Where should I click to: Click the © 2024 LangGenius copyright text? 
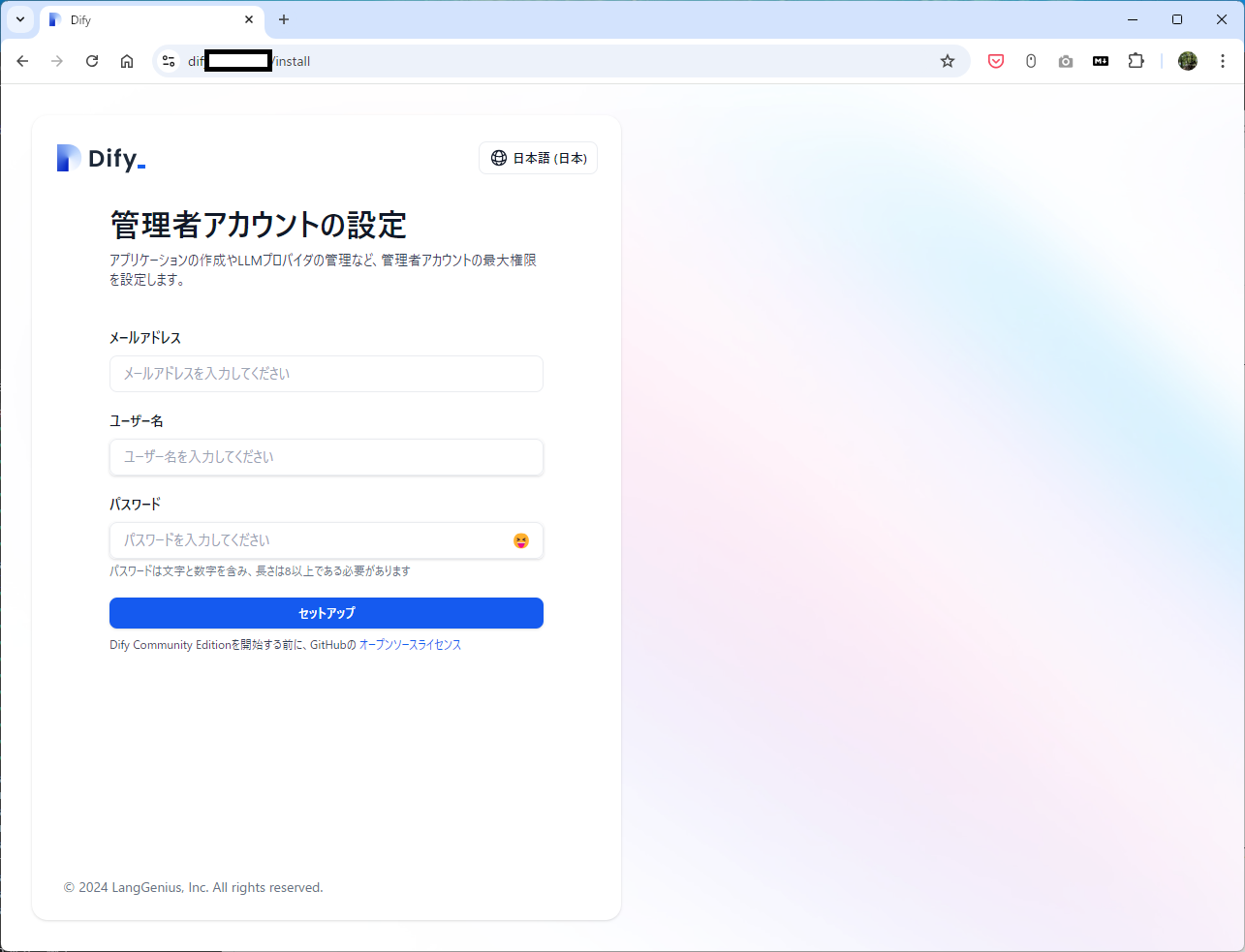194,887
